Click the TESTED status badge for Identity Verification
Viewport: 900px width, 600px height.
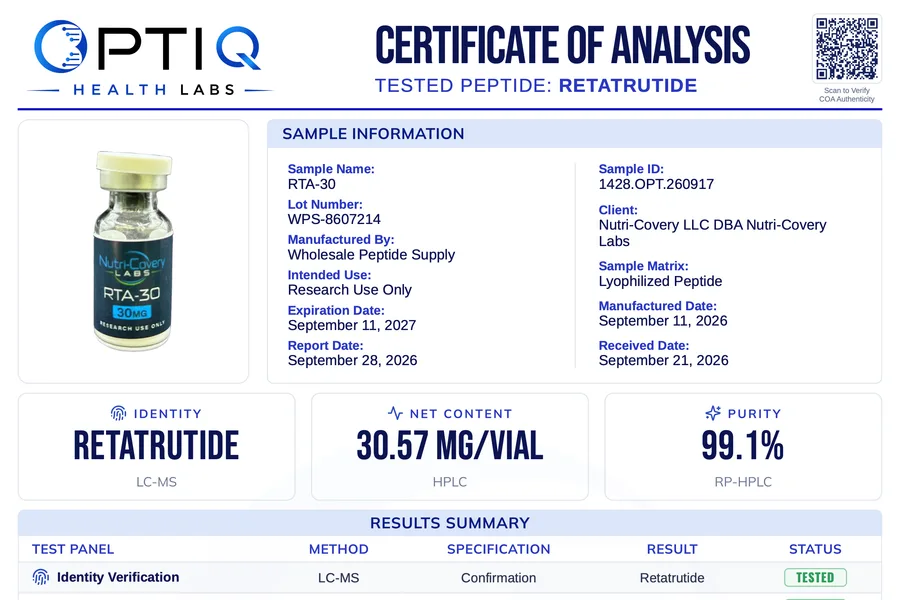tap(815, 577)
